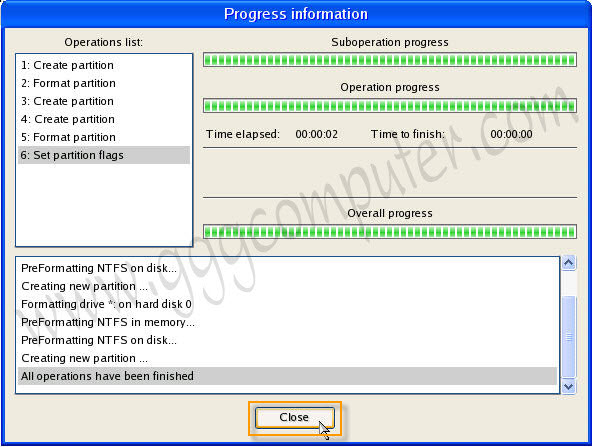Select '1: Create partition' in operations list

pyautogui.click(x=104, y=65)
